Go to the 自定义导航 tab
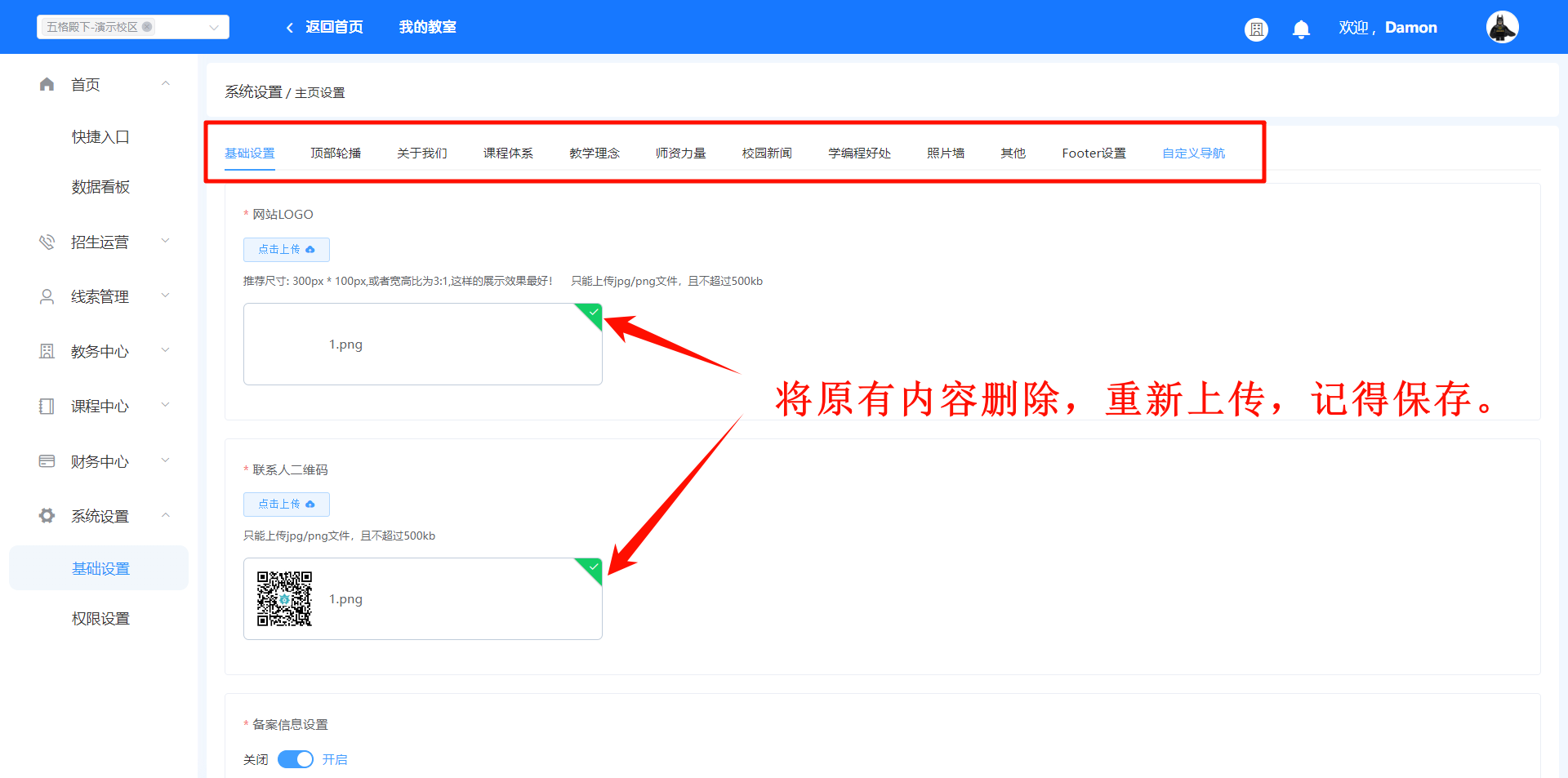 click(x=1194, y=153)
